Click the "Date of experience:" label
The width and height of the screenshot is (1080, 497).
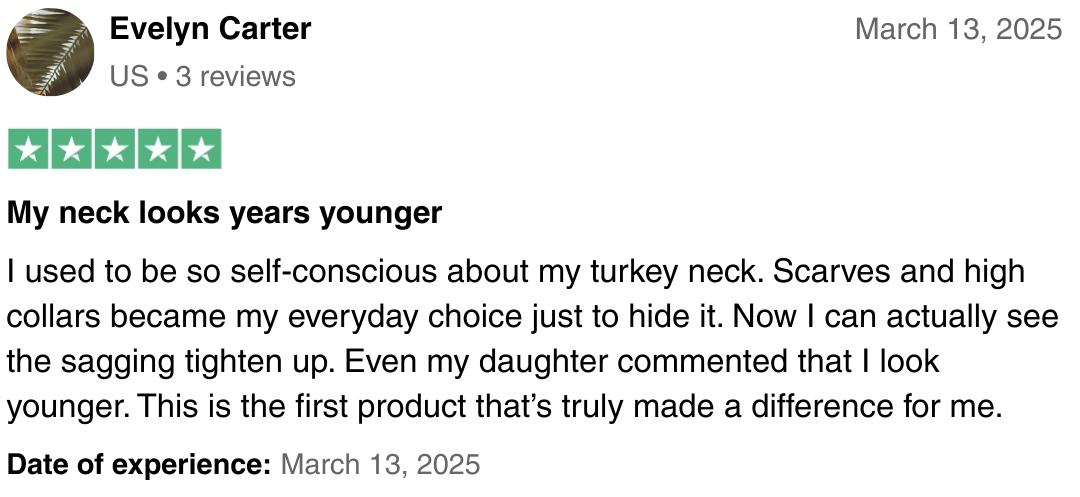click(x=139, y=464)
